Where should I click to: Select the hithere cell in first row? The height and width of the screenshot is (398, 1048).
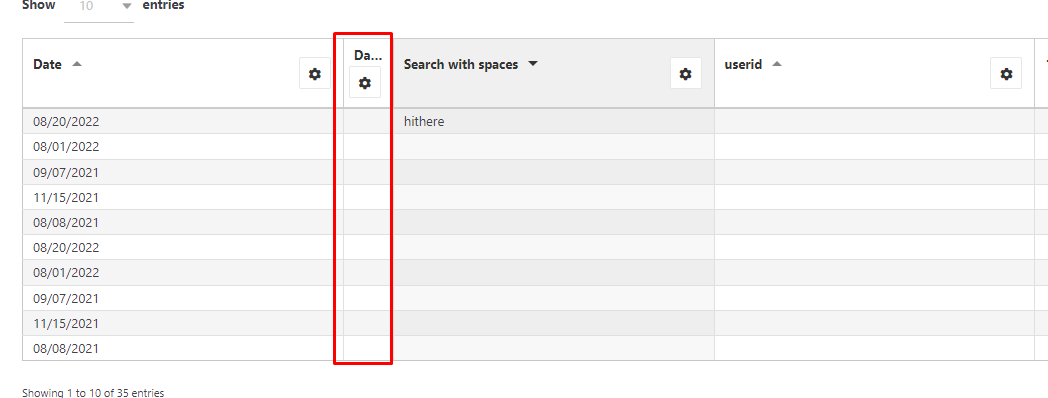pos(554,122)
